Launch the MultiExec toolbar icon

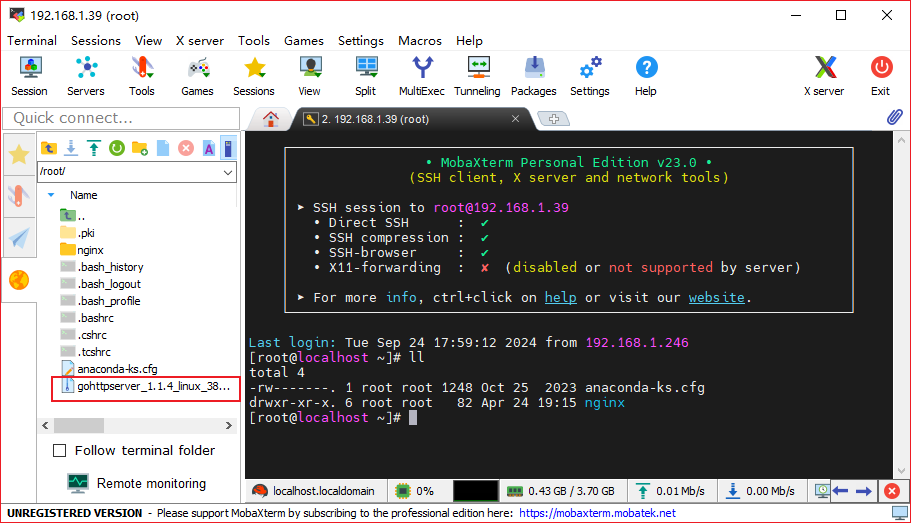pyautogui.click(x=422, y=77)
